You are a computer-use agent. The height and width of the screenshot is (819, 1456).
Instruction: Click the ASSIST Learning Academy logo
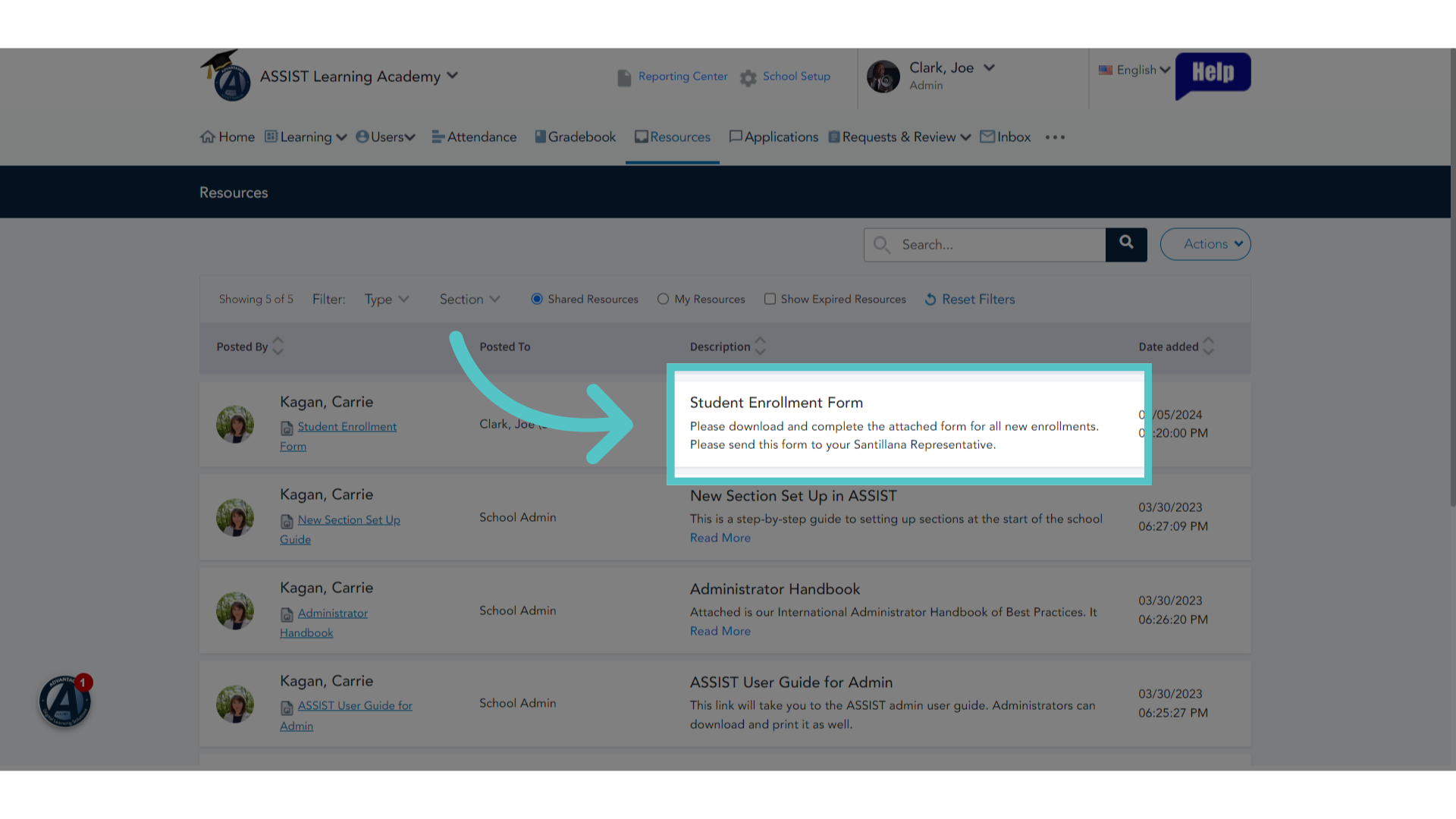pos(225,76)
